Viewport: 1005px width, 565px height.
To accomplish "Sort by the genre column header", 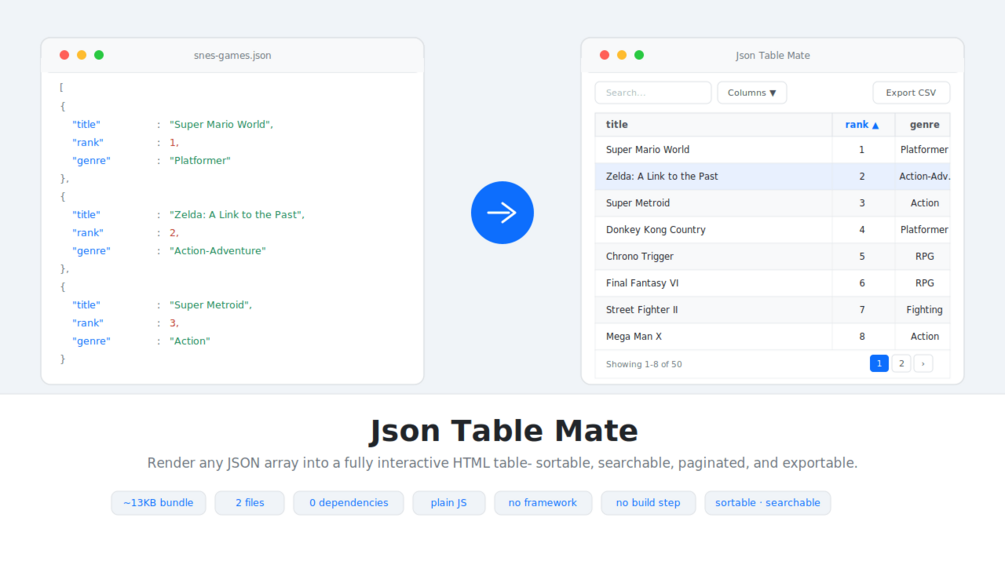I will tap(924, 124).
